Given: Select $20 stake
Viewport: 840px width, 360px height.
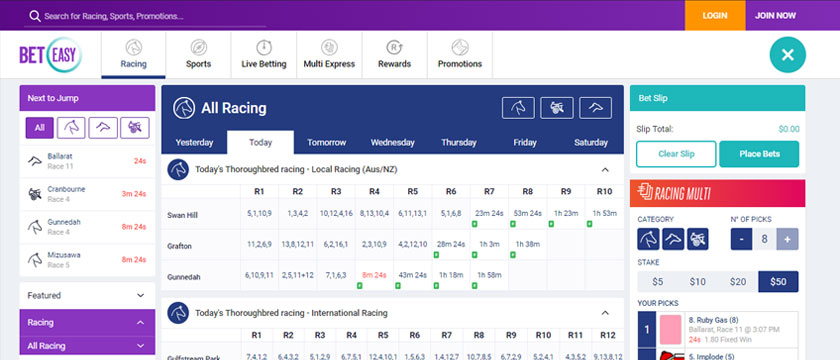Looking at the screenshot, I should tap(738, 282).
